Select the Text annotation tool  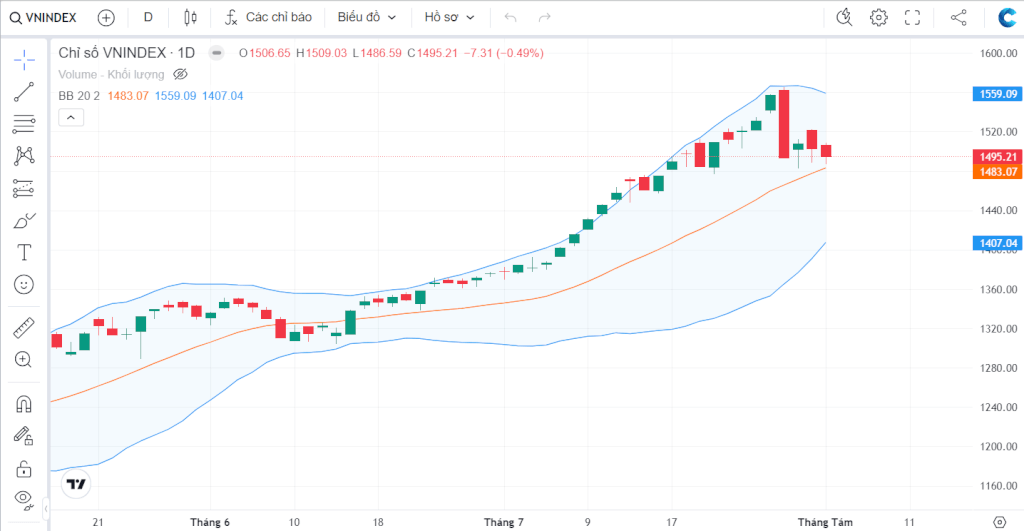[24, 252]
